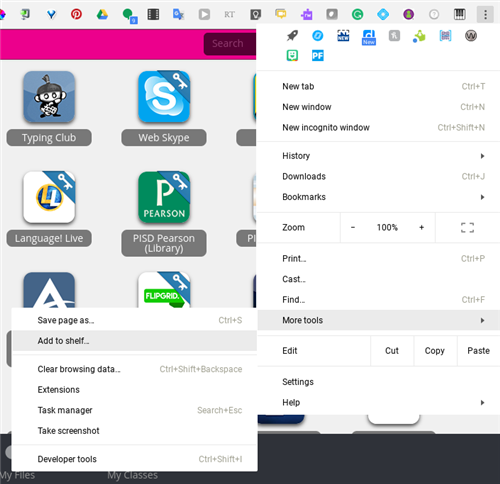Open Downloads from the menu
The image size is (500, 484).
[x=379, y=176]
